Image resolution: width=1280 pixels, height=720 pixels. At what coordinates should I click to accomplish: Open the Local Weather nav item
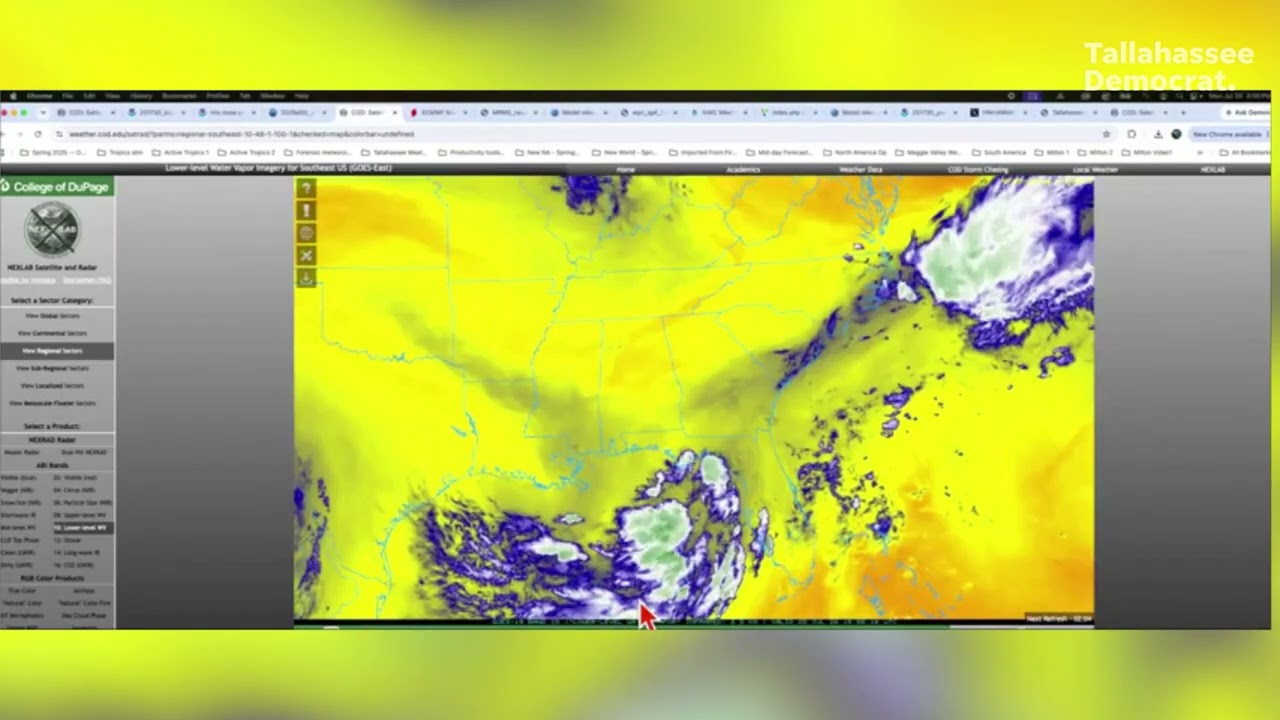point(1095,170)
